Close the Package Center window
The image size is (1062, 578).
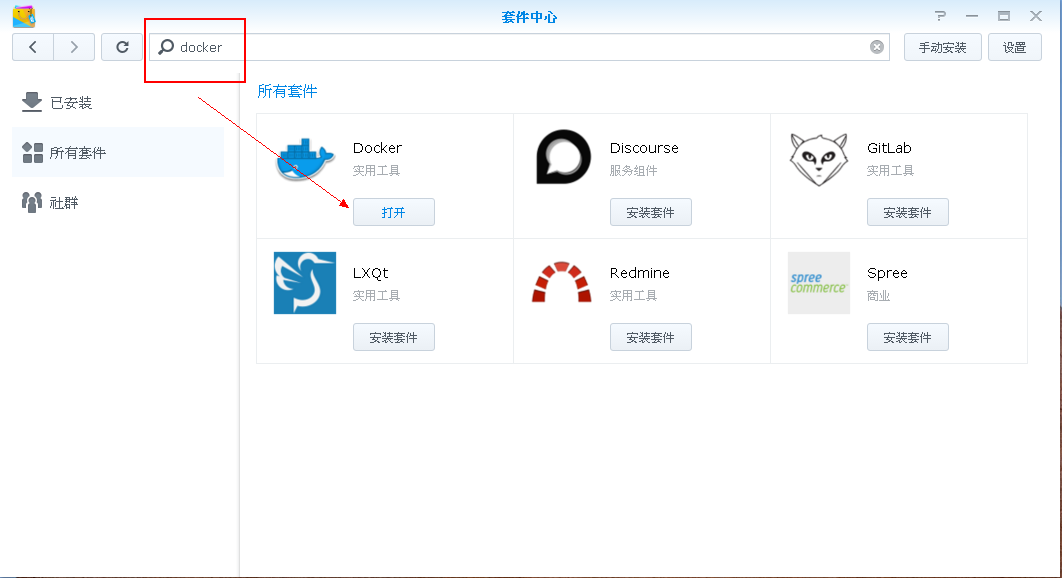pos(1036,16)
